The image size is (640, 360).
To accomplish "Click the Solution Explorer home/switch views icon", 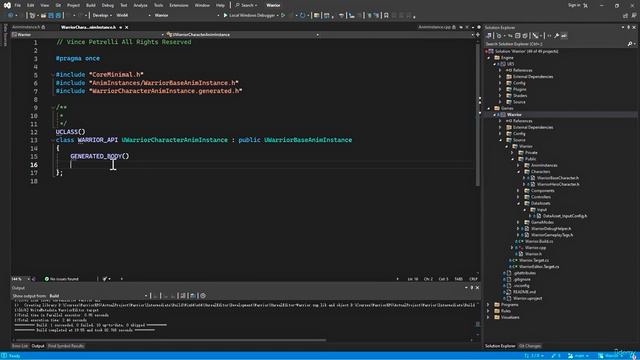I will coord(489,36).
